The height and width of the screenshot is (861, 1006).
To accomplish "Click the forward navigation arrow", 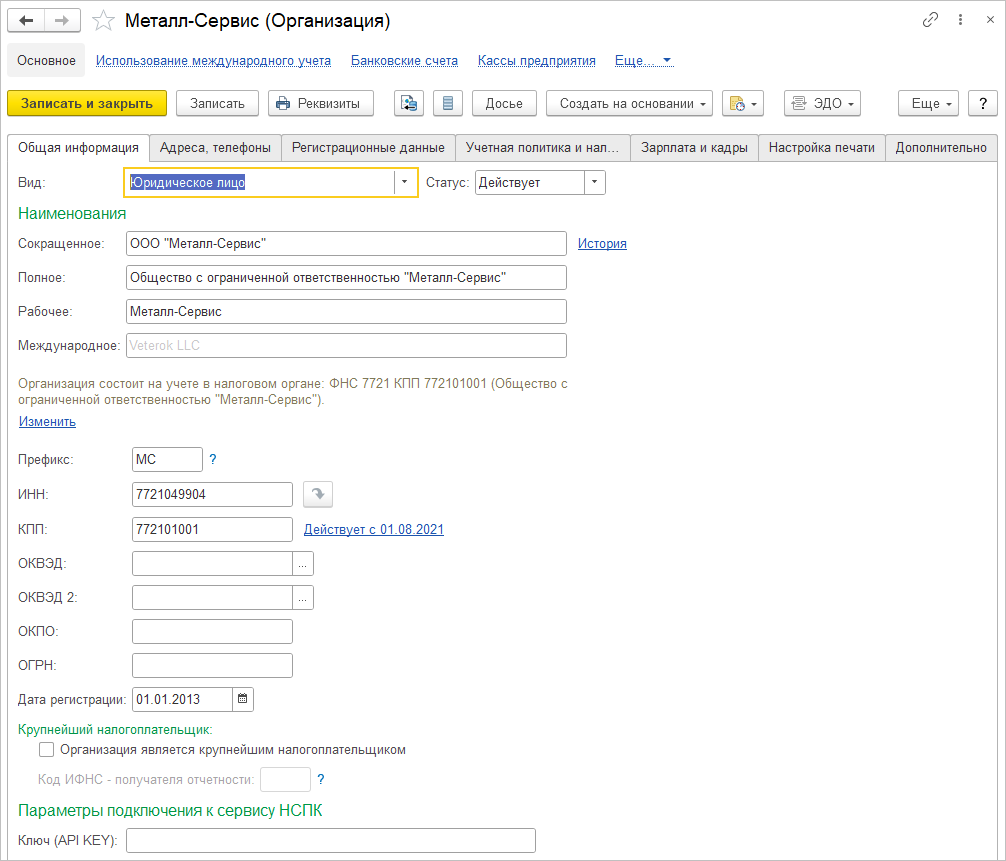I will pos(62,20).
